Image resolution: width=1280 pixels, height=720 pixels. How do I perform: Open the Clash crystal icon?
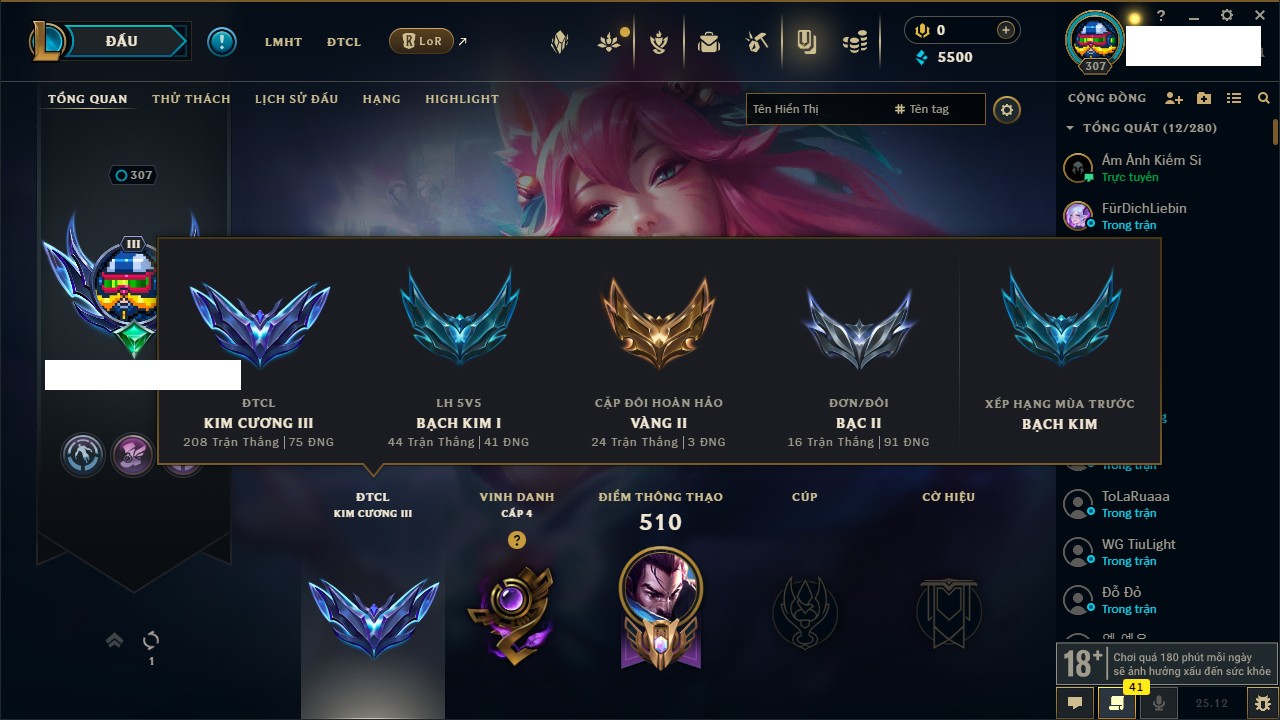pos(561,42)
